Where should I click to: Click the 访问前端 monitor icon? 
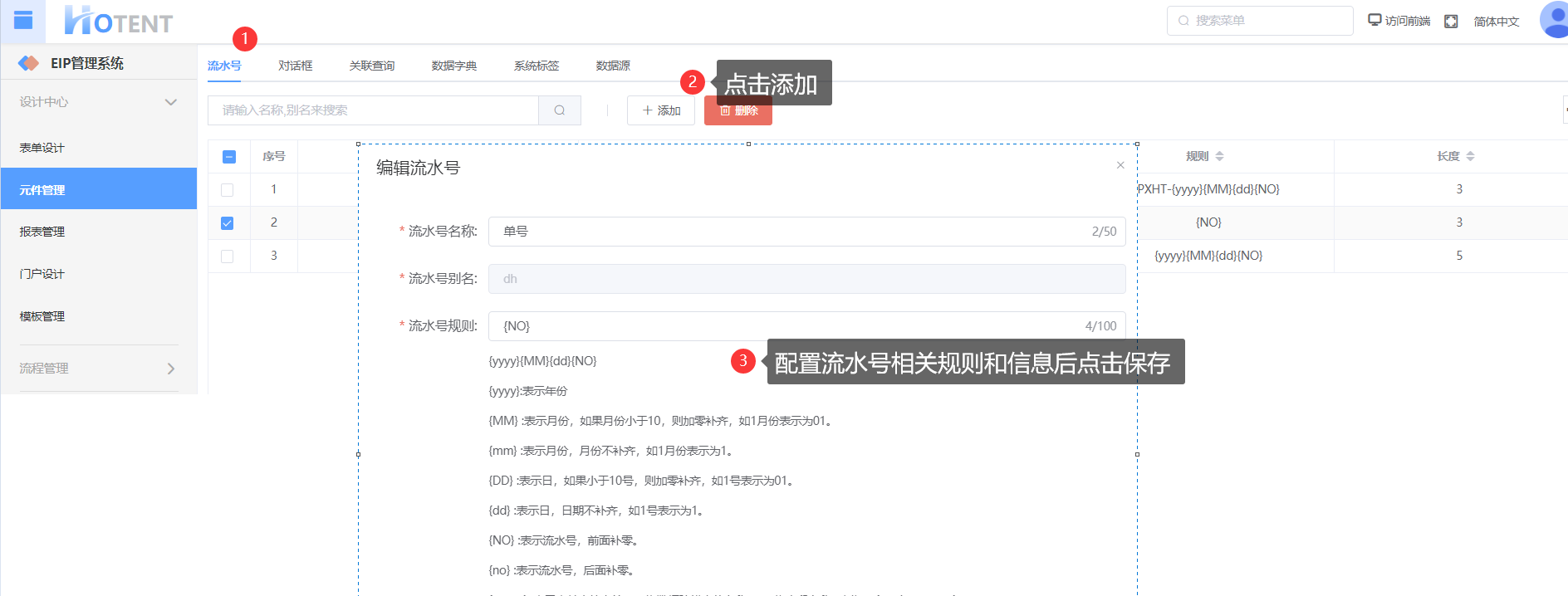point(1374,21)
